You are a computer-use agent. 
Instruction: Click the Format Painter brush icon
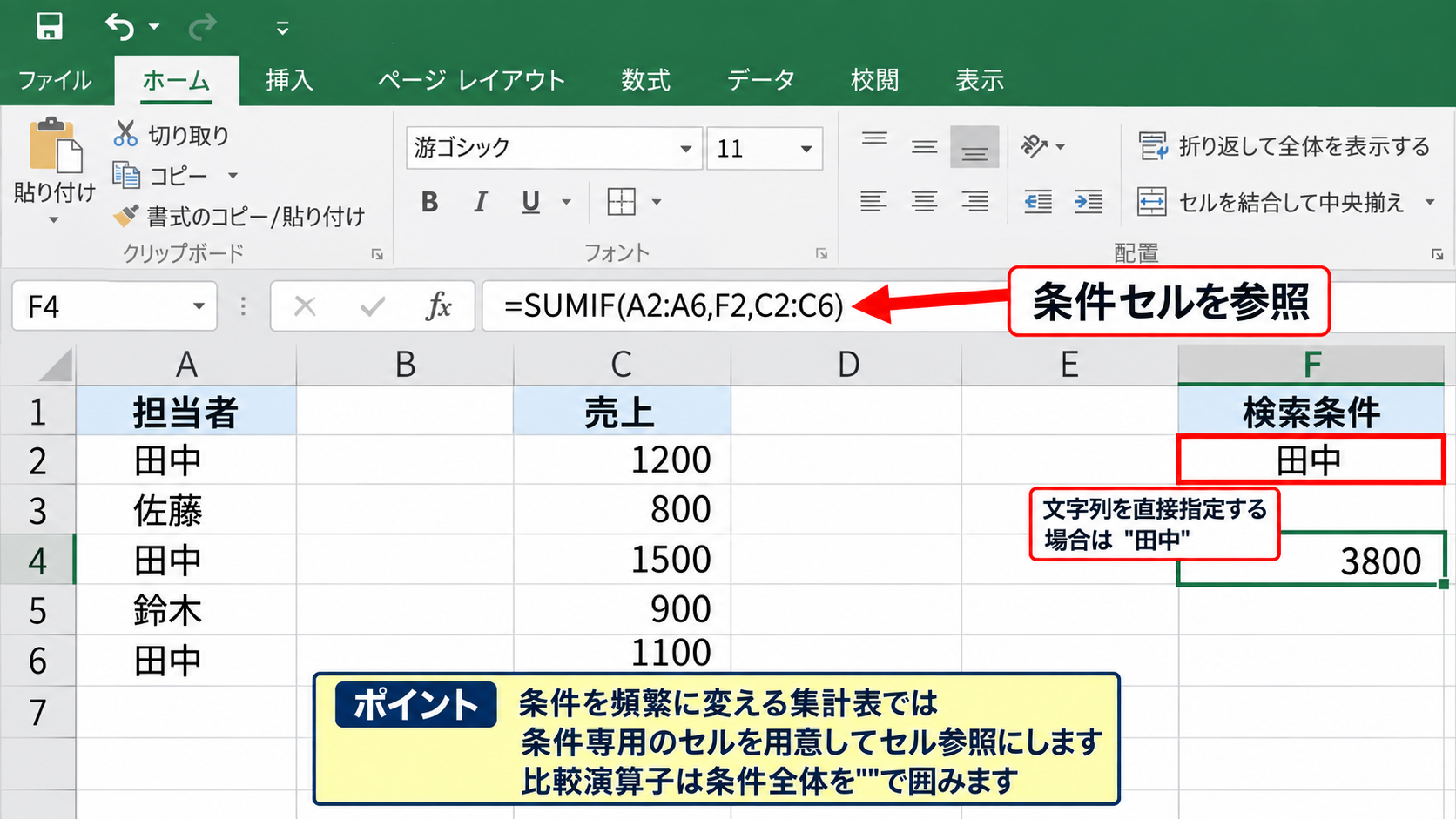coord(126,215)
